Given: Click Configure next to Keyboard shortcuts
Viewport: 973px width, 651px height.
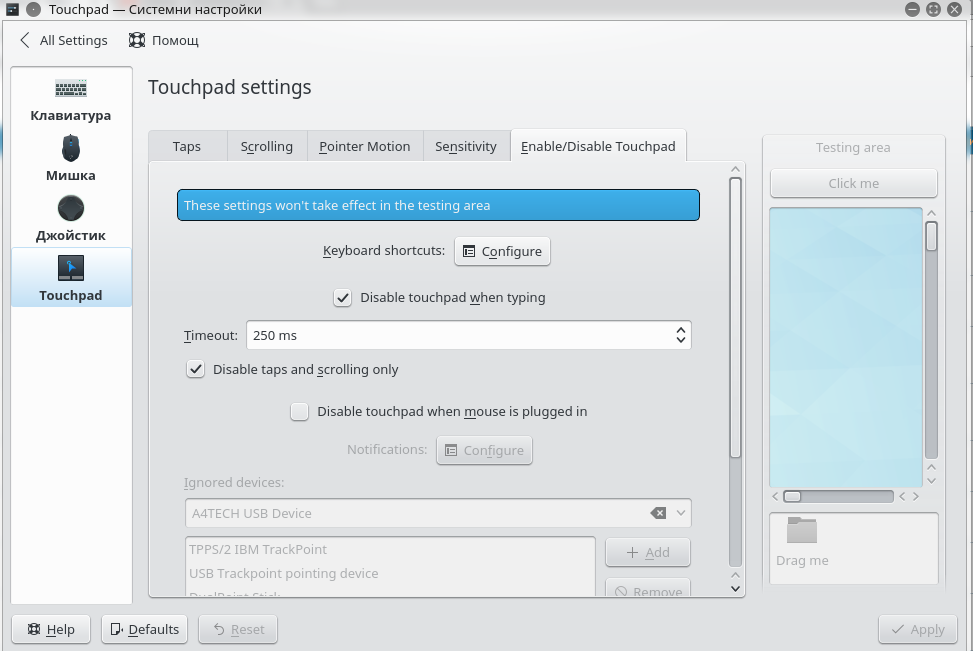Looking at the screenshot, I should [x=502, y=251].
